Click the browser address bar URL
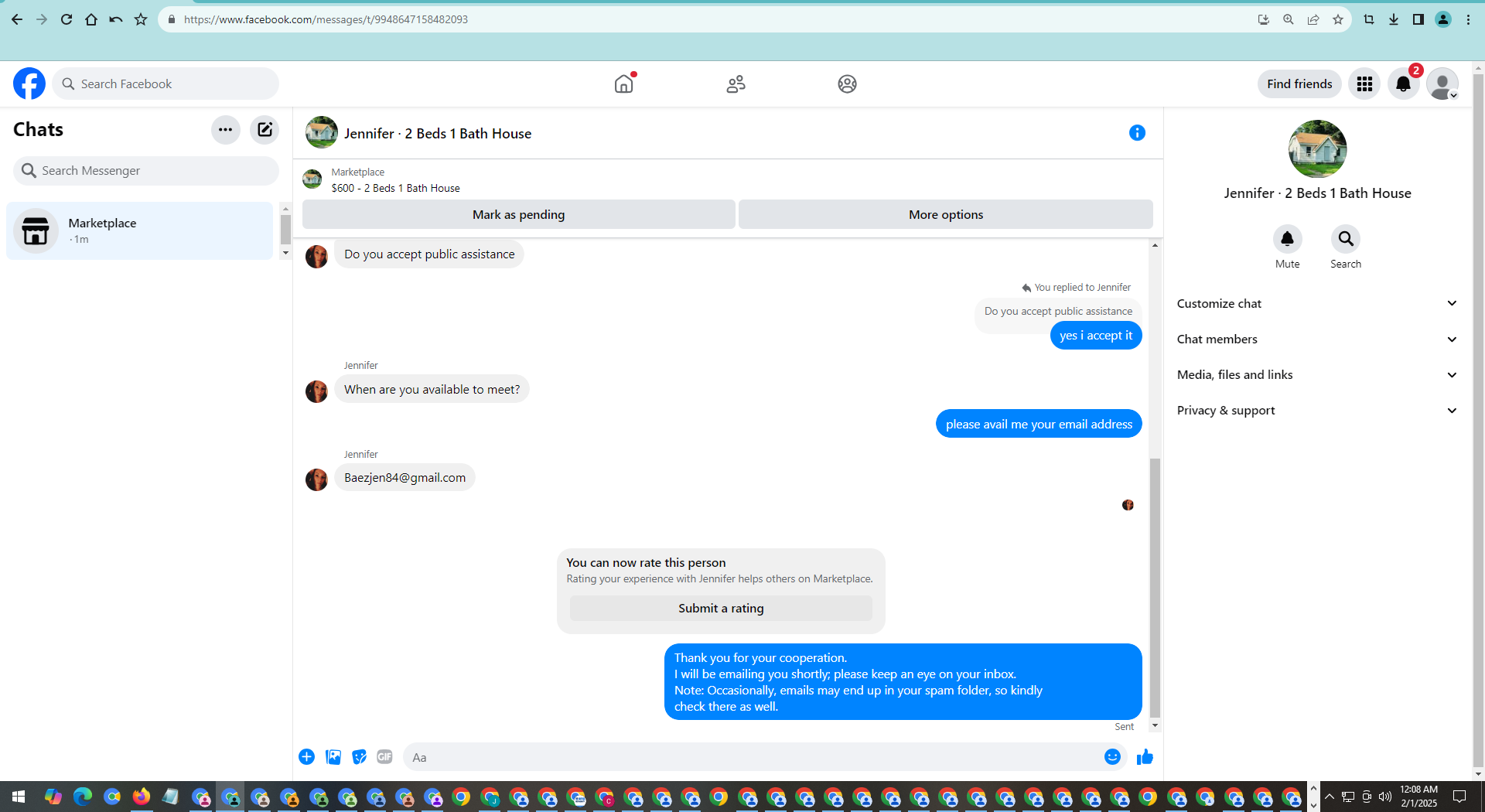1485x812 pixels. tap(326, 19)
